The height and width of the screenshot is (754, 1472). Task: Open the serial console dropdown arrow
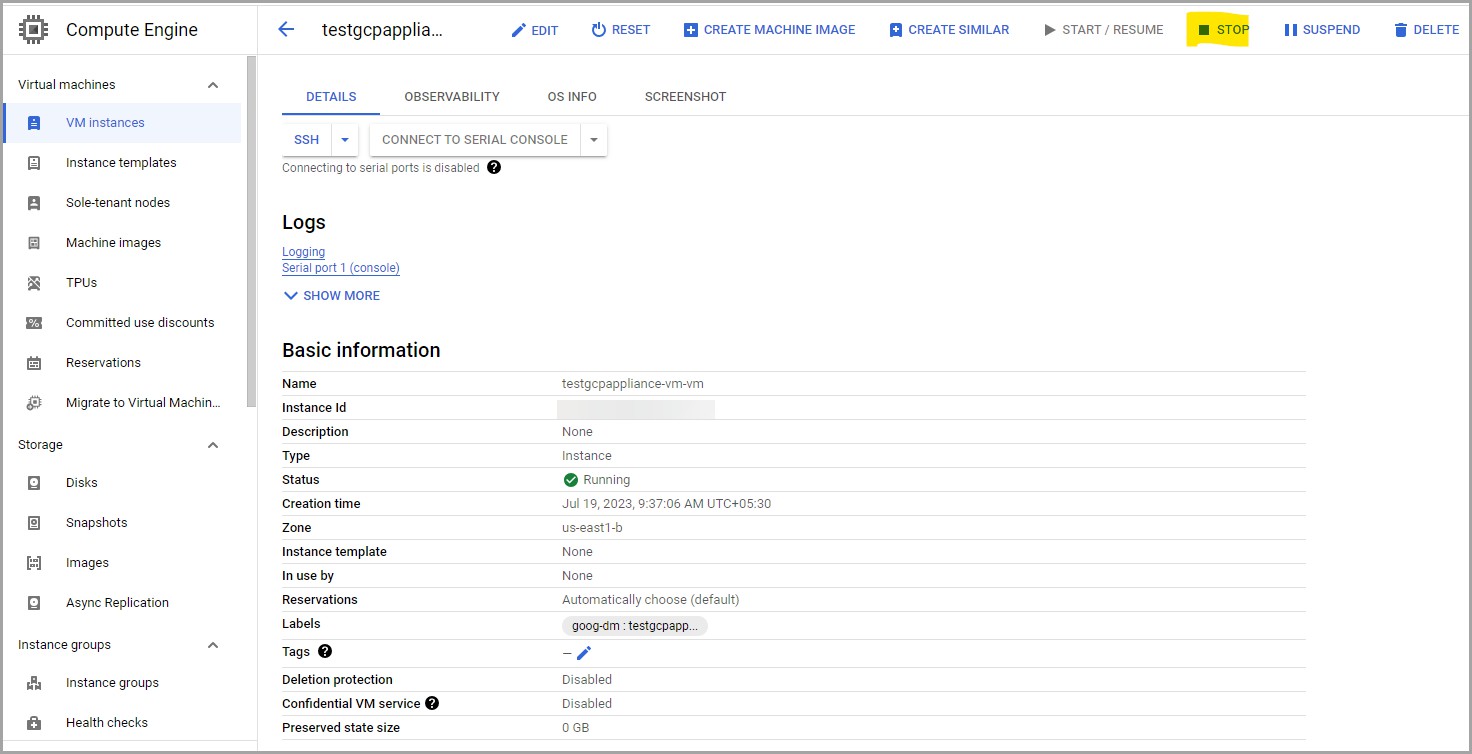[x=594, y=140]
